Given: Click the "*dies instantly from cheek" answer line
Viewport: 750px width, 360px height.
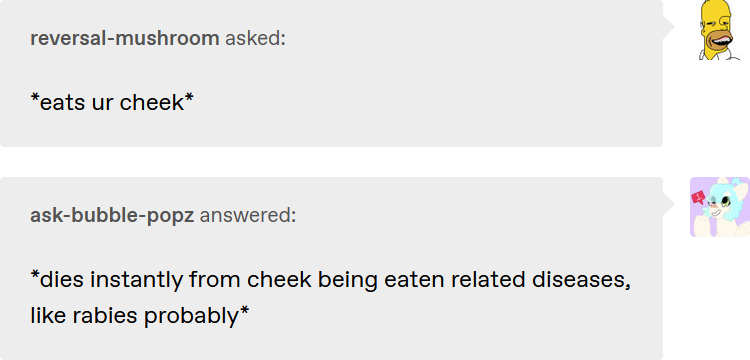Looking at the screenshot, I should pos(331,280).
